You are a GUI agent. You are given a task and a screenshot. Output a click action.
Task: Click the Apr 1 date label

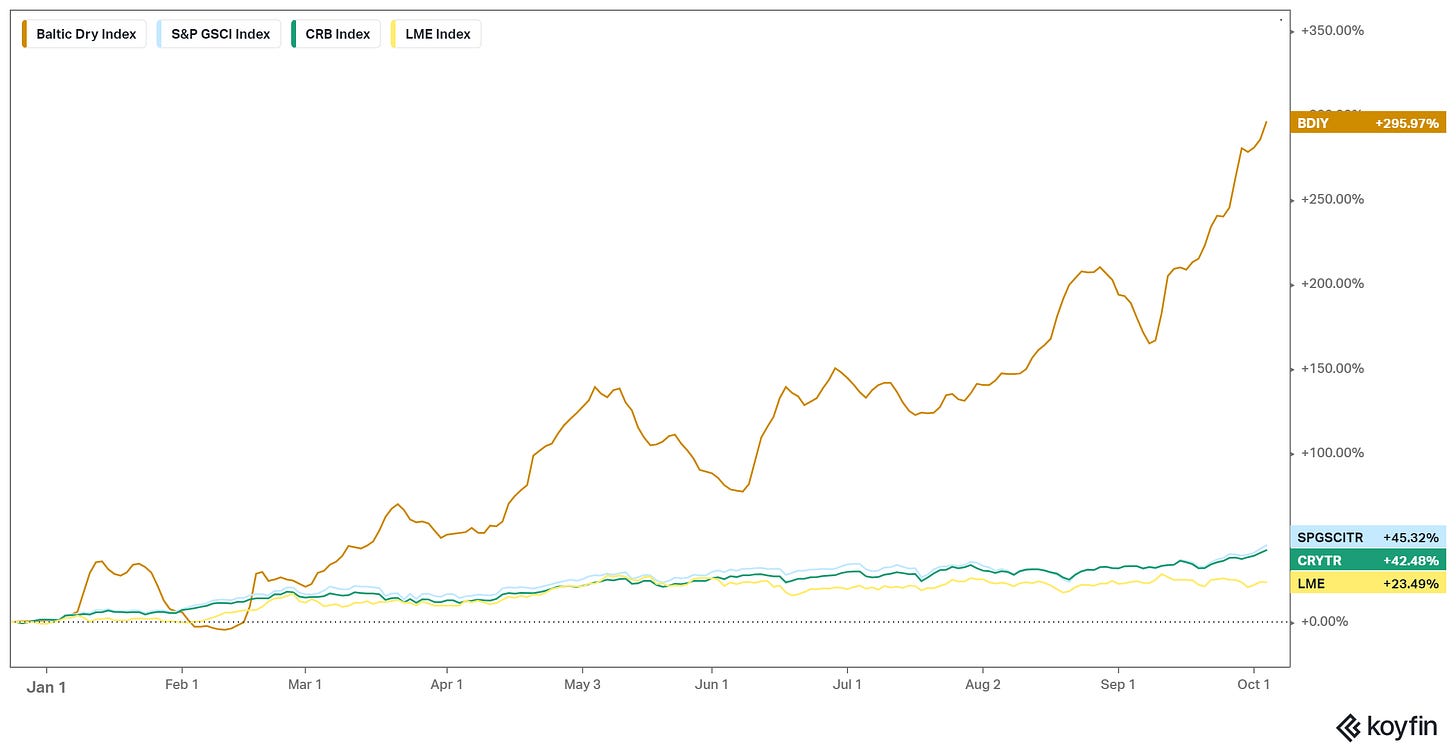446,685
